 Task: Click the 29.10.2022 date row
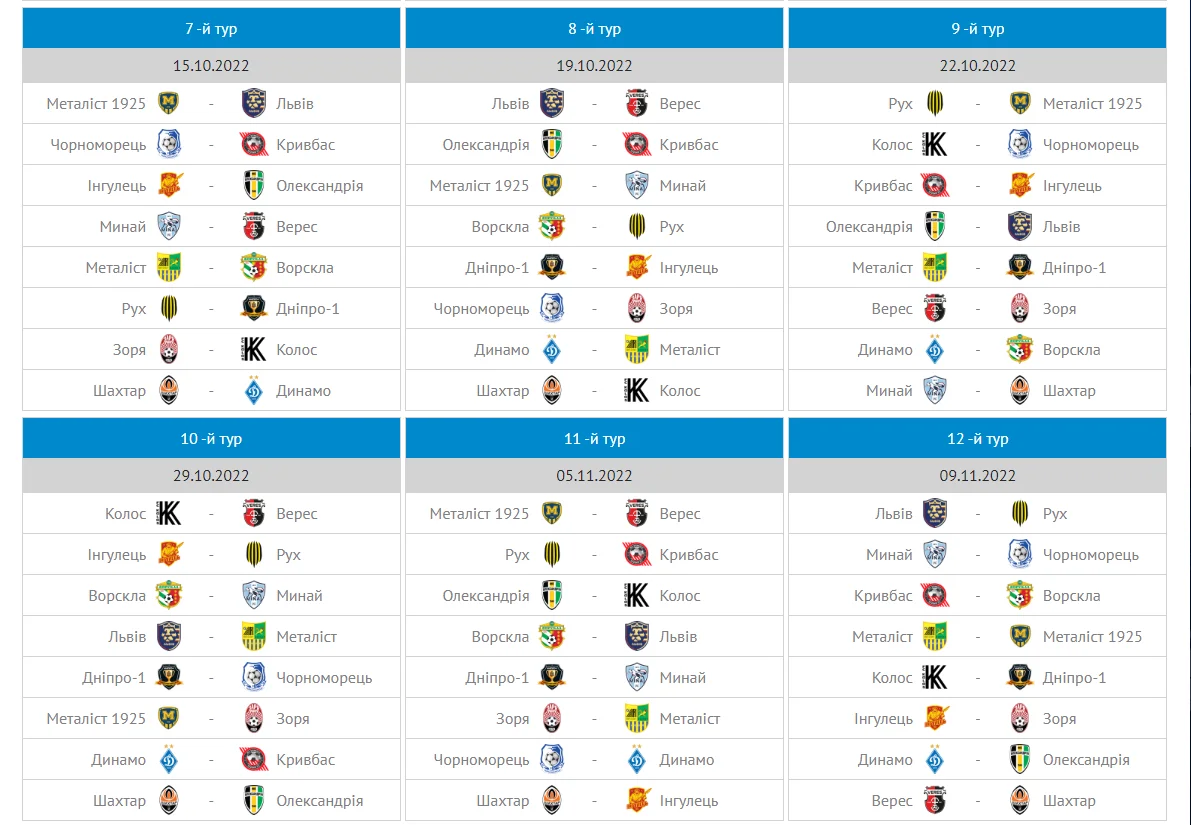coord(211,476)
